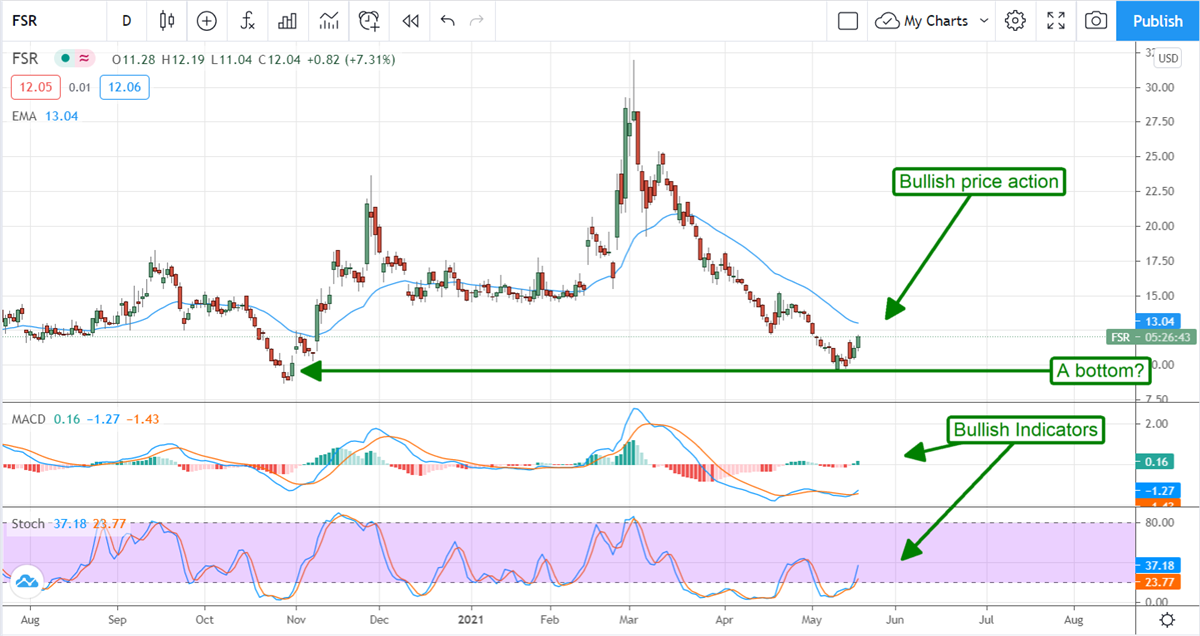Open the indicator templates icon
This screenshot has width=1200, height=636.
[x=328, y=20]
